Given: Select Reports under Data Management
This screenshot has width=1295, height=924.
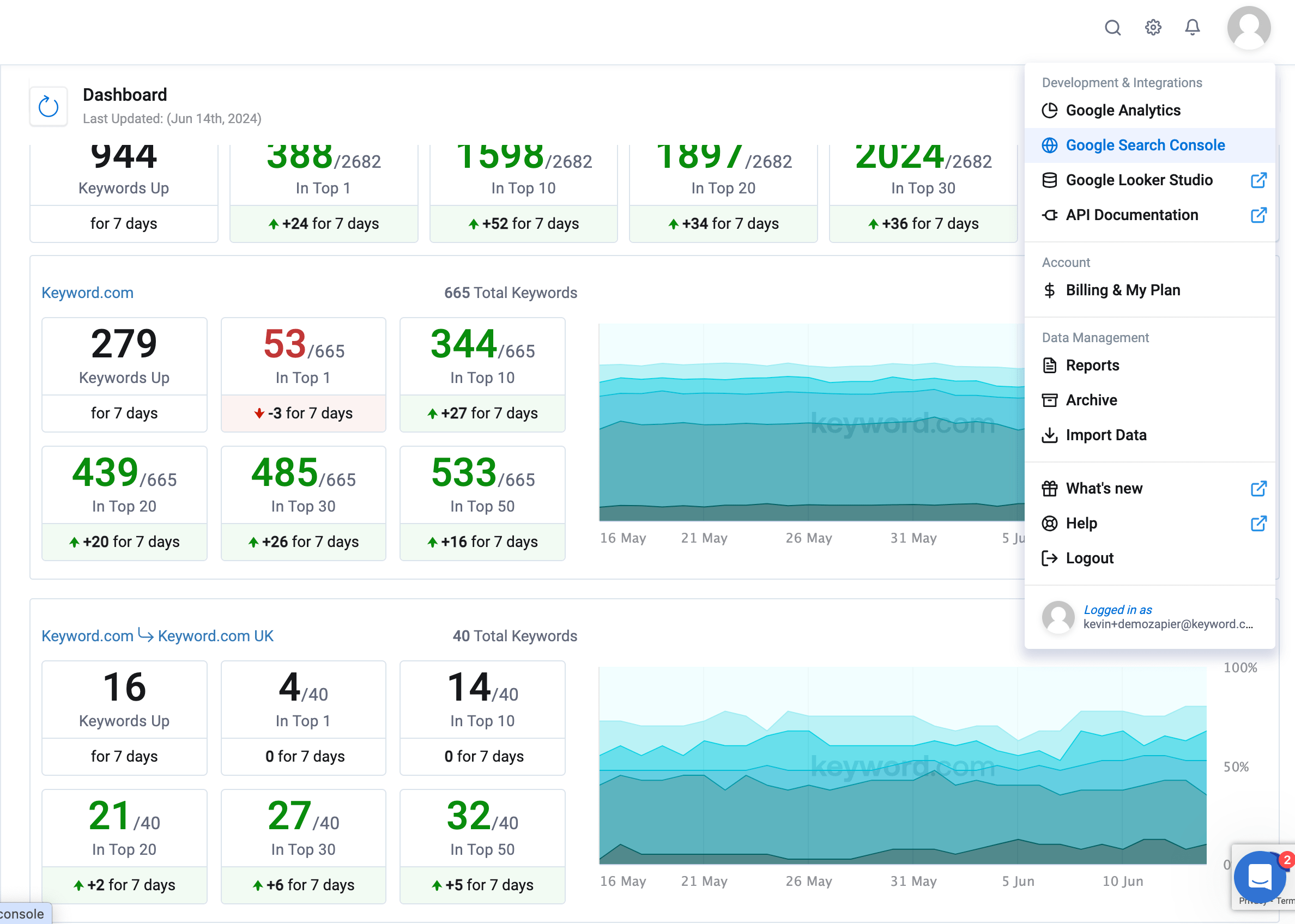Looking at the screenshot, I should [x=1093, y=365].
